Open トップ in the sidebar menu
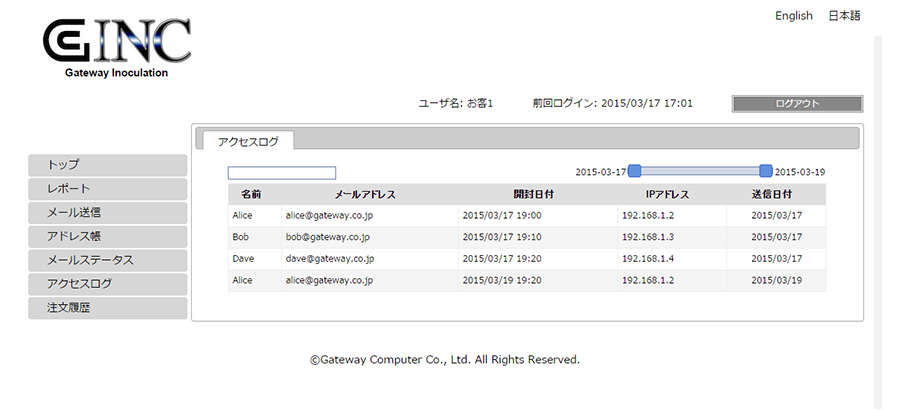 108,165
